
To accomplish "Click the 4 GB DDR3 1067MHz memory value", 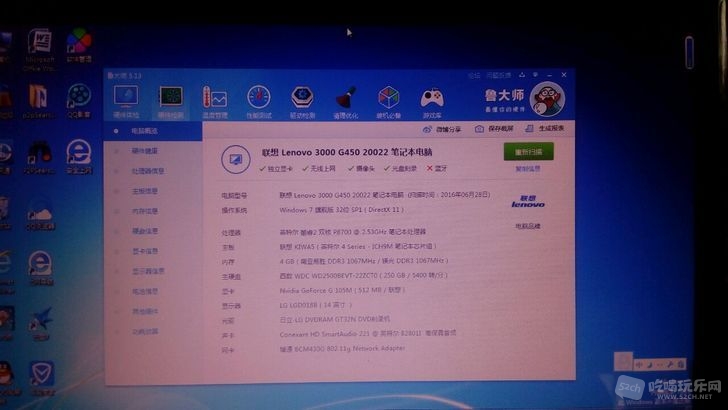I will (x=364, y=261).
